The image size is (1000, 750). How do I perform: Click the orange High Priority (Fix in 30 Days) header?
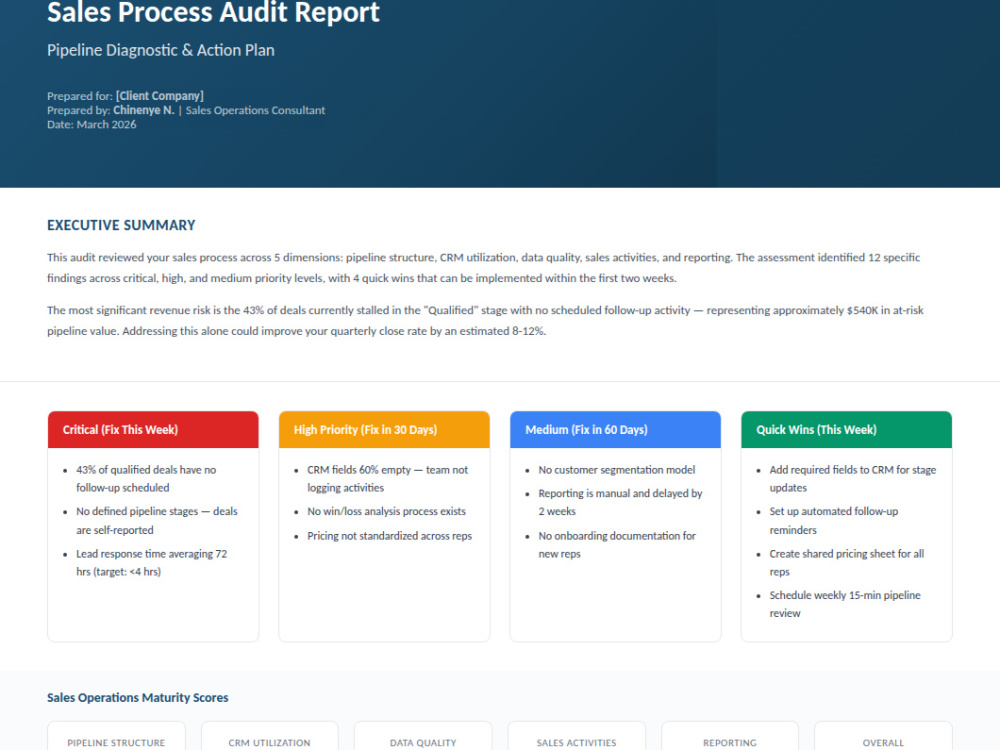click(384, 430)
